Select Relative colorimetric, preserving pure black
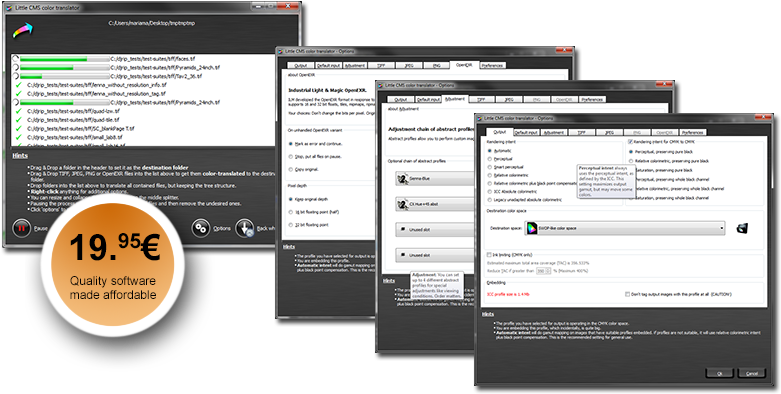This screenshot has width=781, height=394. point(631,161)
